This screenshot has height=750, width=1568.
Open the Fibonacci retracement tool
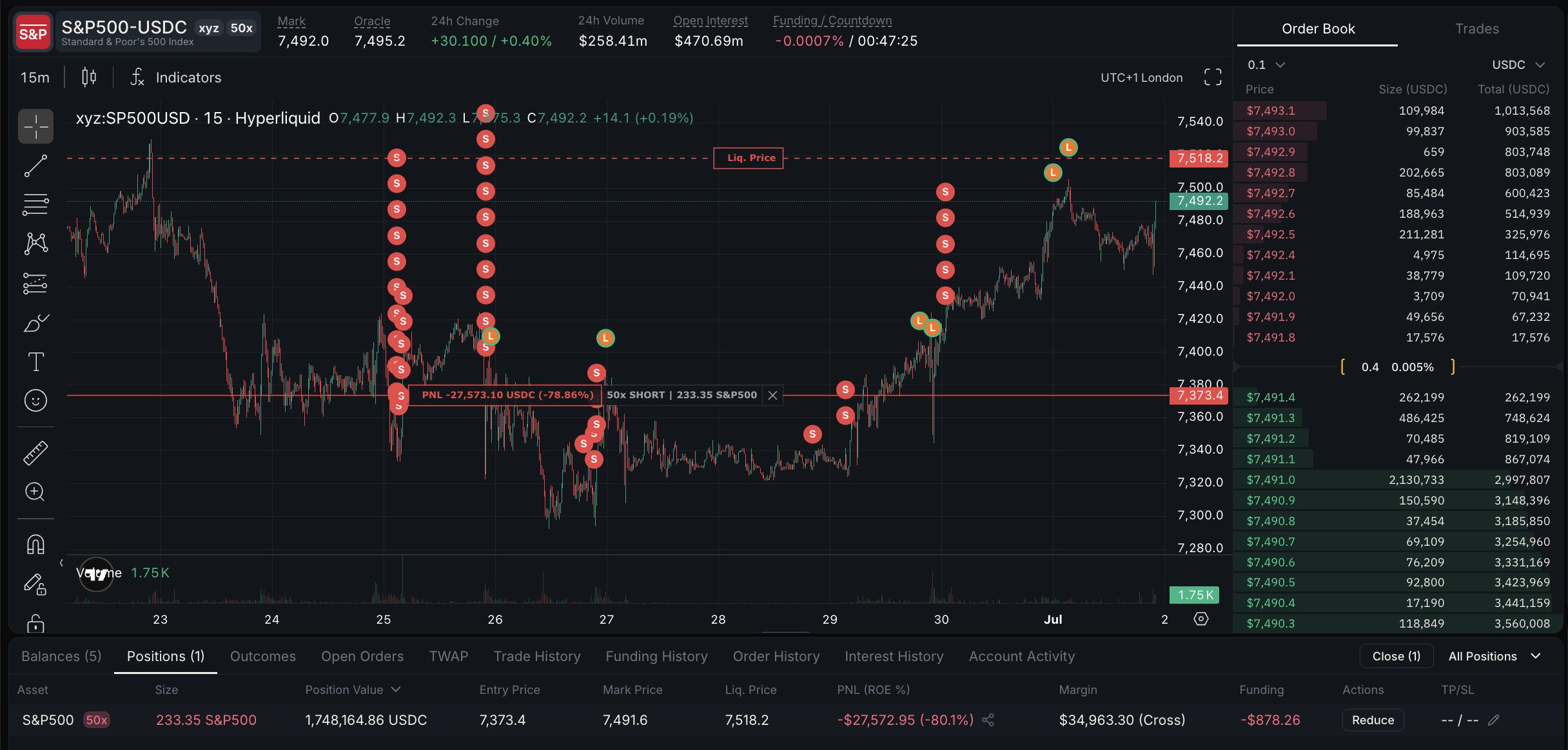pos(35,205)
